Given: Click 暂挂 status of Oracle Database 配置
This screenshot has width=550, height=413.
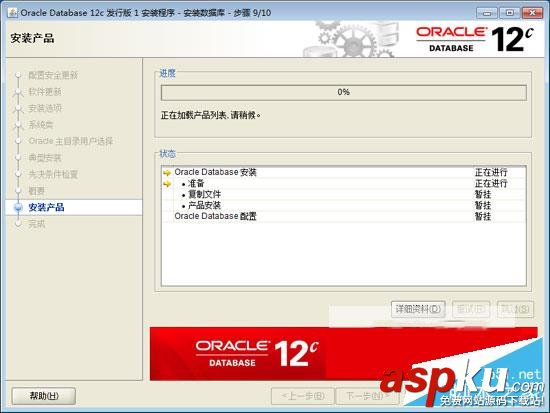Looking at the screenshot, I should (x=483, y=216).
